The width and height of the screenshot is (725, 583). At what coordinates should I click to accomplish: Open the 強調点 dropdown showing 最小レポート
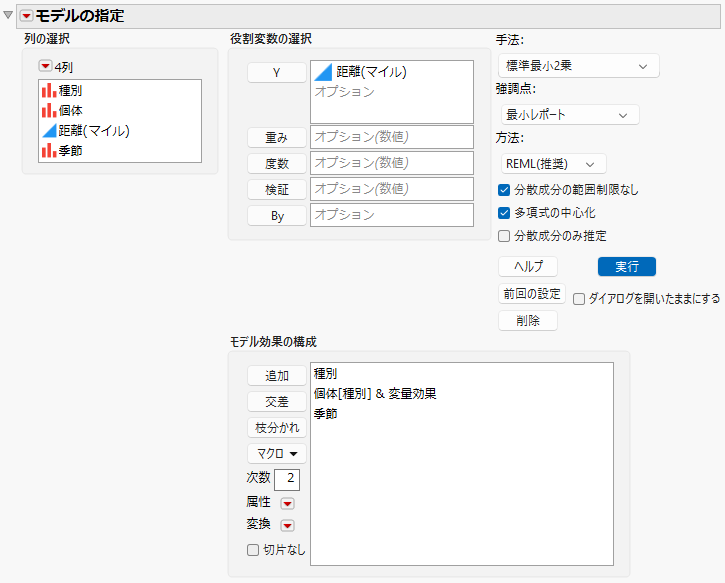570,115
